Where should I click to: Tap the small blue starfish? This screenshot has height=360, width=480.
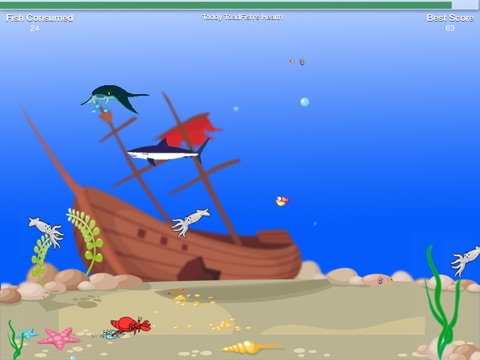pos(28,333)
